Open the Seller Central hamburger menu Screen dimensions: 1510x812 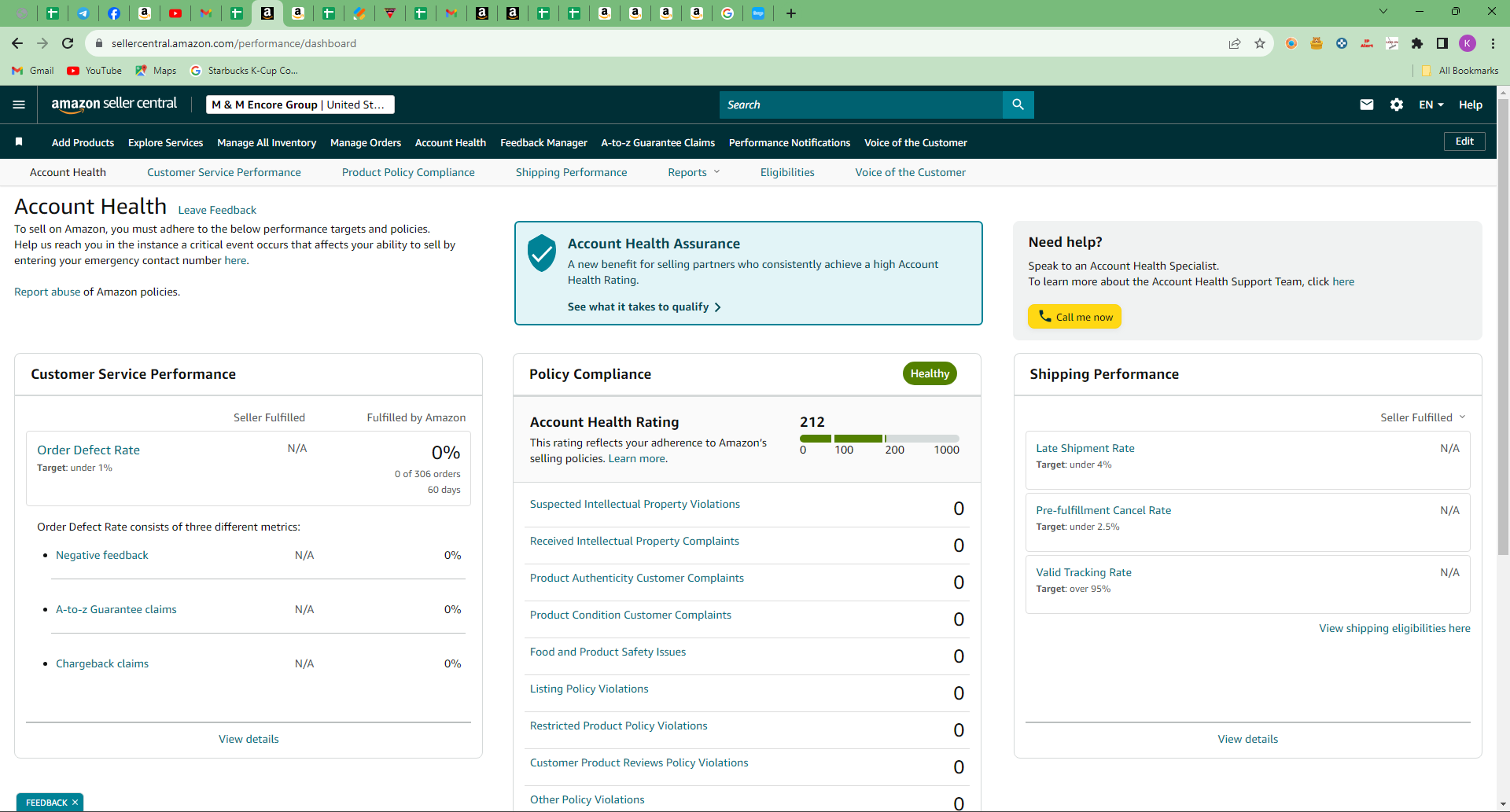(x=19, y=105)
